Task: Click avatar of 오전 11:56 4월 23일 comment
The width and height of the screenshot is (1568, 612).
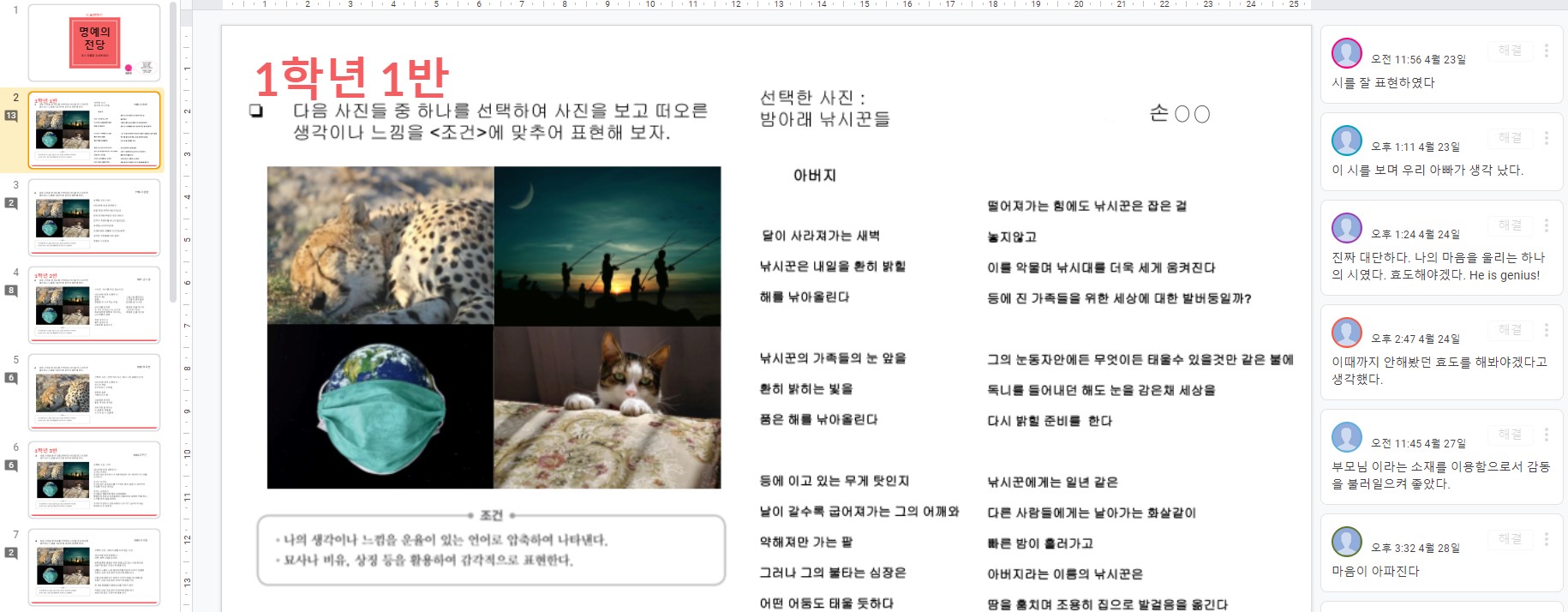Action: 1347,53
